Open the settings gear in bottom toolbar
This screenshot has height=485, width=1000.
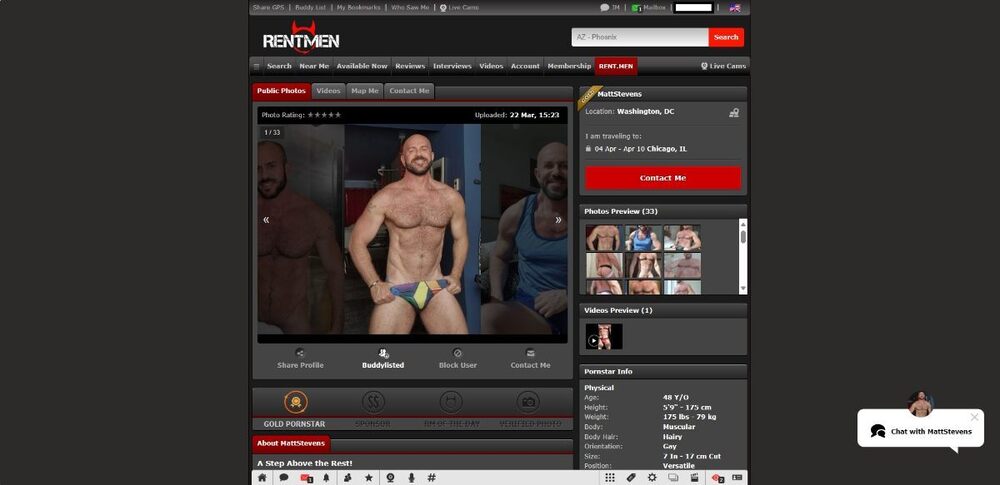click(x=652, y=478)
